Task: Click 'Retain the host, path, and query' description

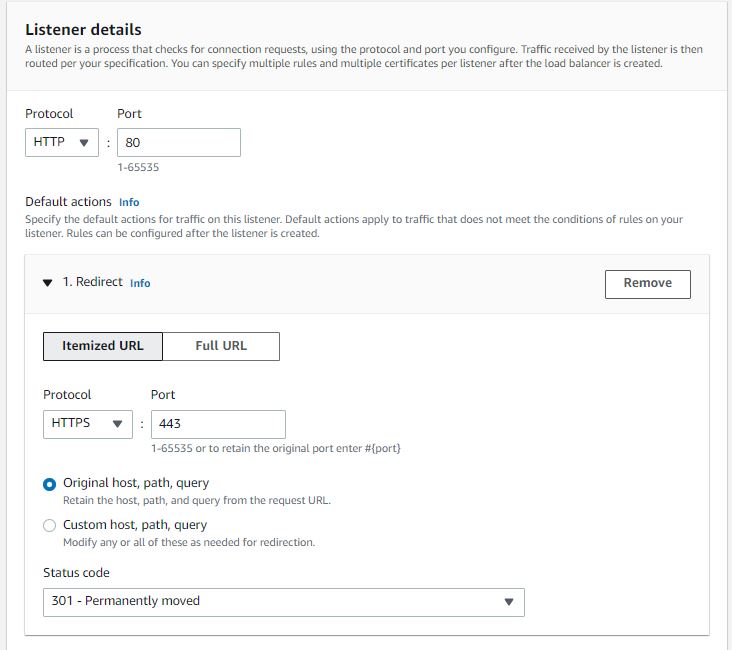Action: 197,500
